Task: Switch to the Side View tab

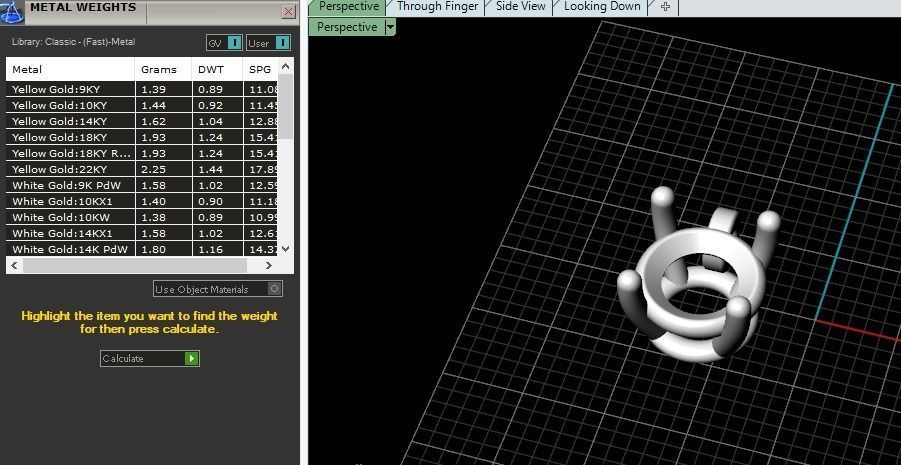Action: pos(520,7)
